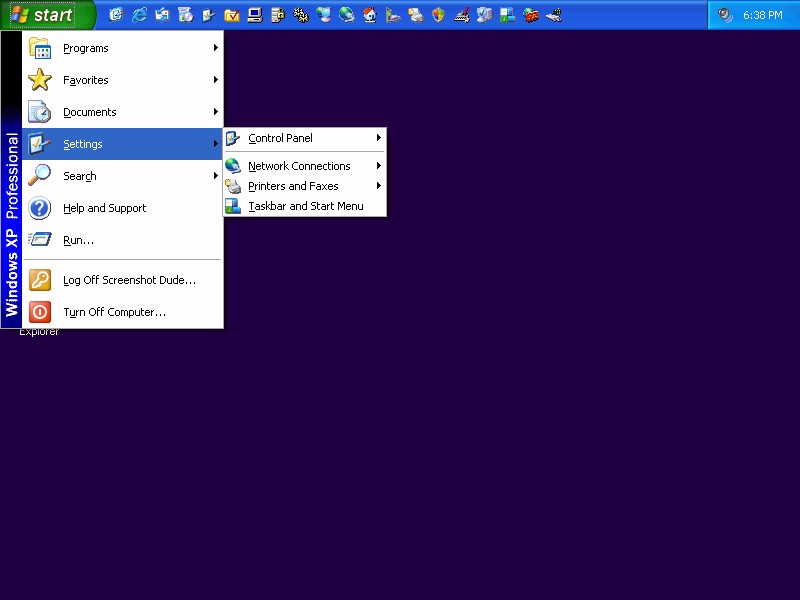Viewport: 800px width, 600px height.
Task: Click the Help and Support question mark icon
Action: (39, 208)
